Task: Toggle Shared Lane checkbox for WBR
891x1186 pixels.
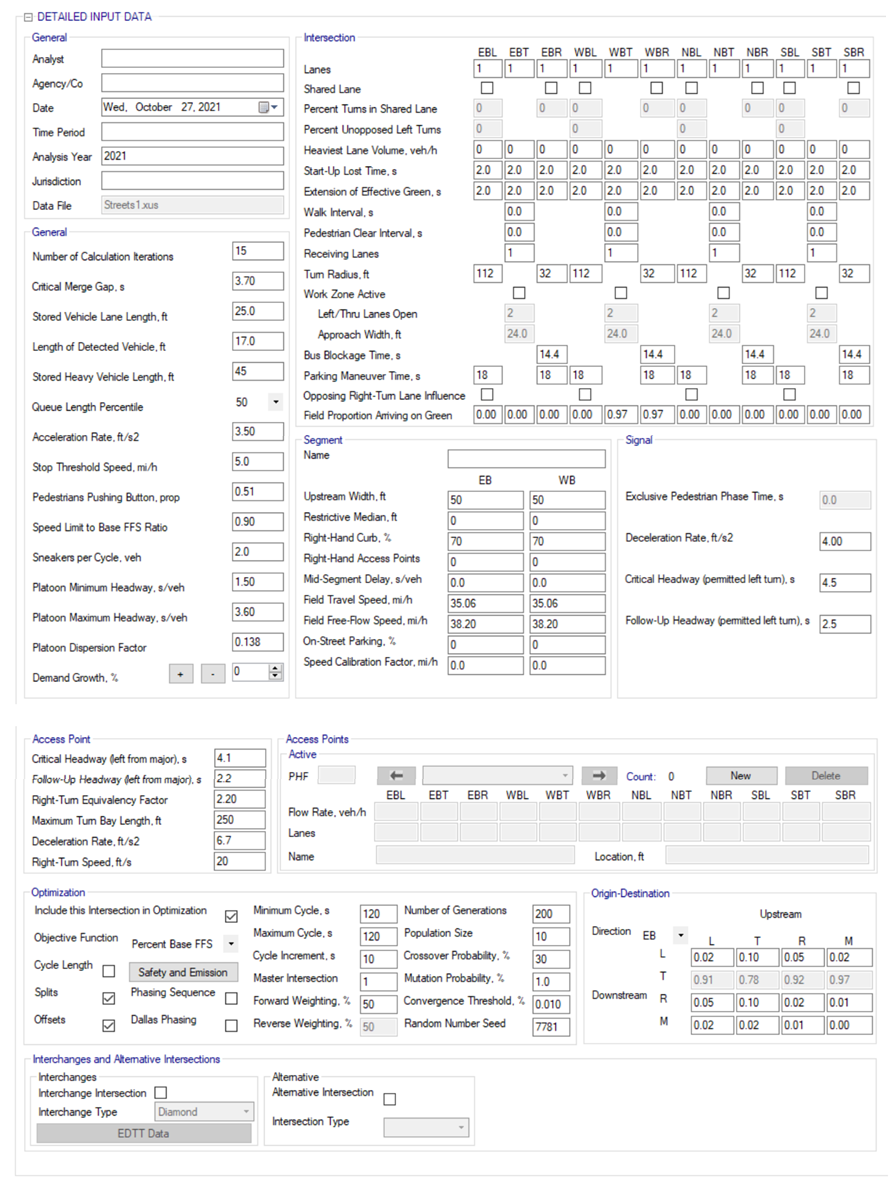Action: [x=657, y=88]
